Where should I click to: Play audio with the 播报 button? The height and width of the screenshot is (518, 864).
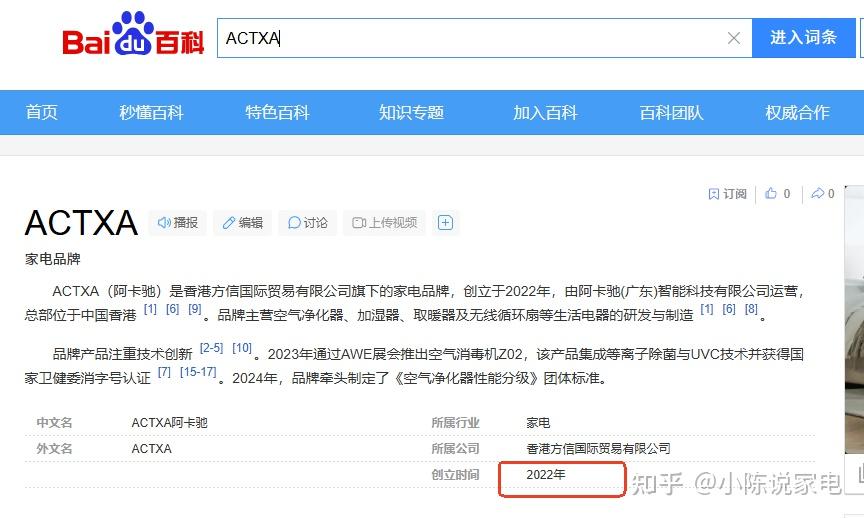tap(177, 223)
